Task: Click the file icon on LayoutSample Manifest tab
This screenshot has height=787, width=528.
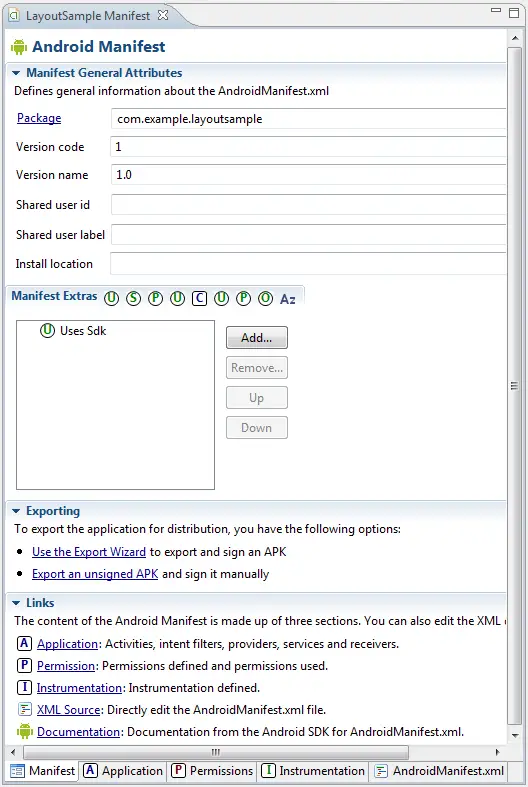Action: [15, 15]
